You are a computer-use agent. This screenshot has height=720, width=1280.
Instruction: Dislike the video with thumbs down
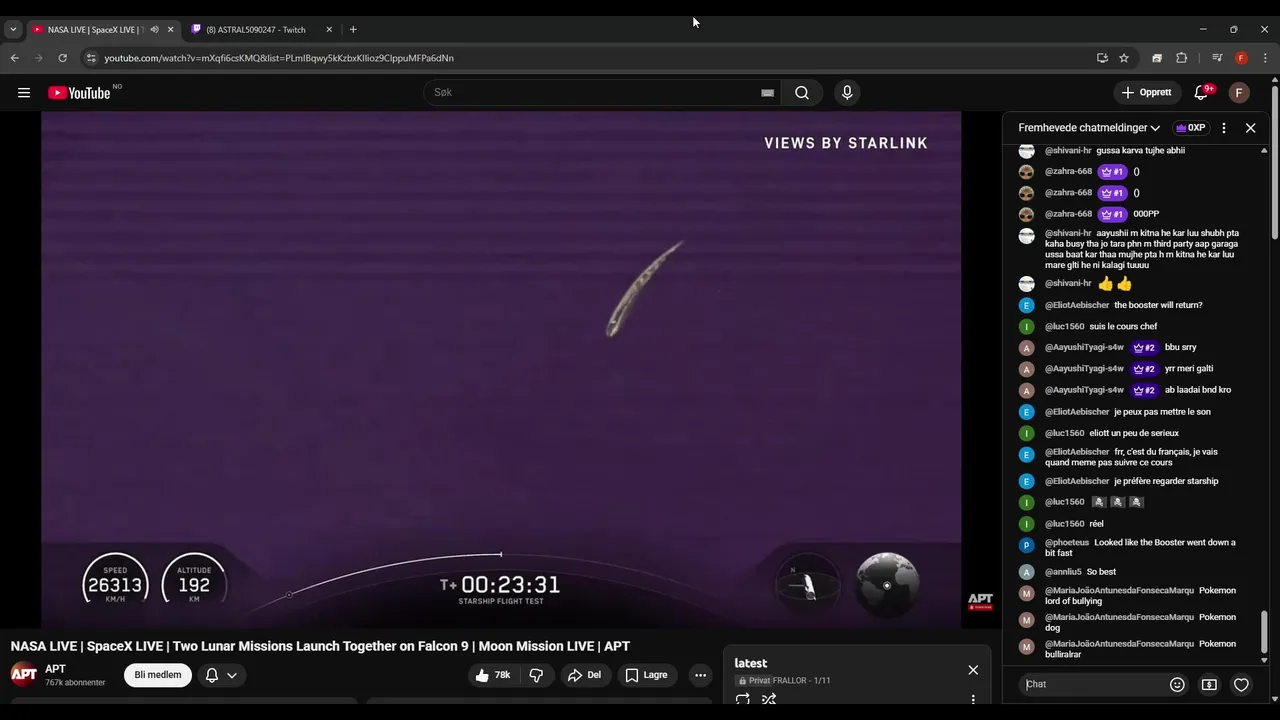coord(537,675)
